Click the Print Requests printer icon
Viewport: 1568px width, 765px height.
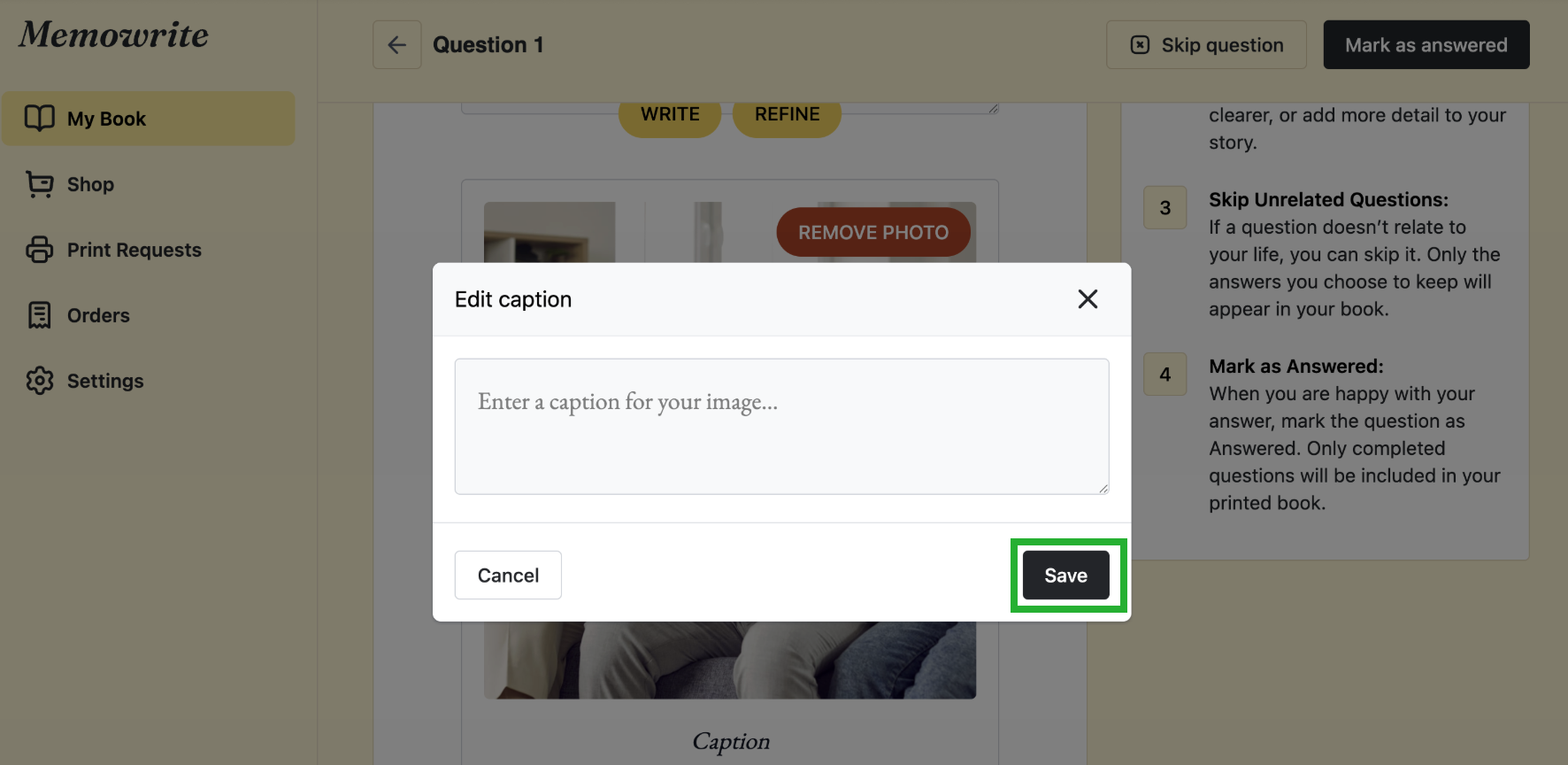[40, 250]
